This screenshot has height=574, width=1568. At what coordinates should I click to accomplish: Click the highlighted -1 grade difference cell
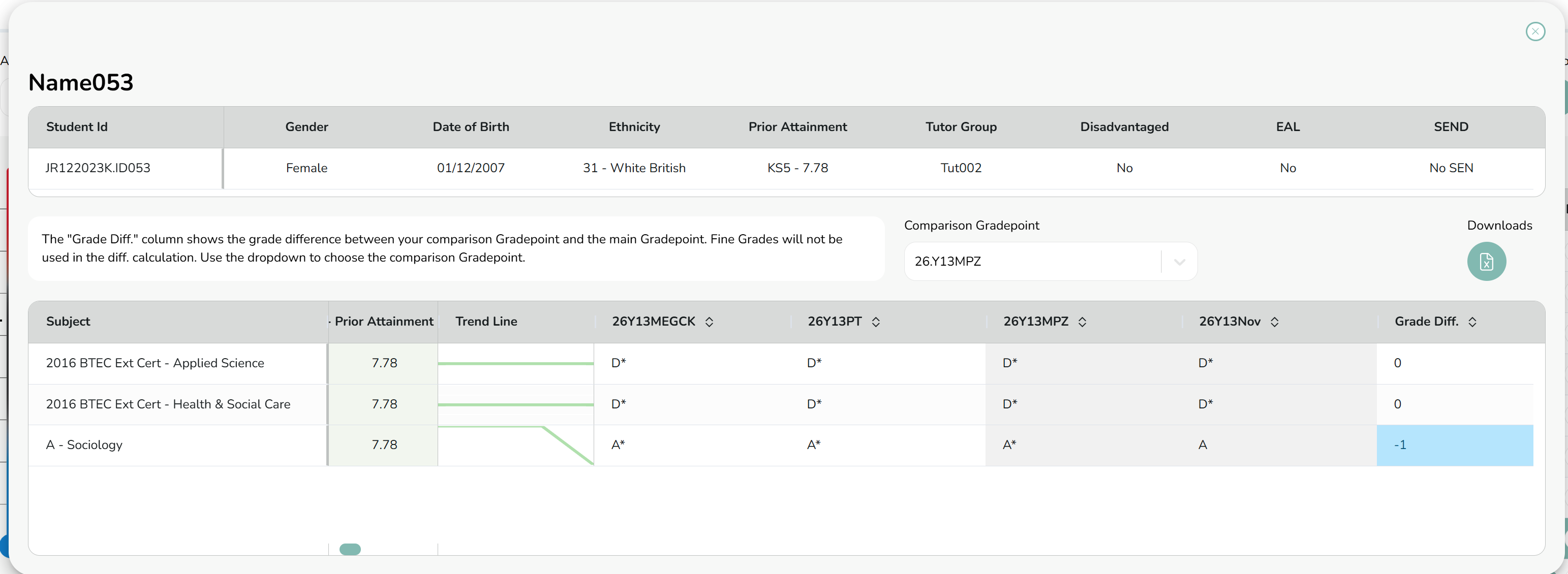tap(1454, 445)
